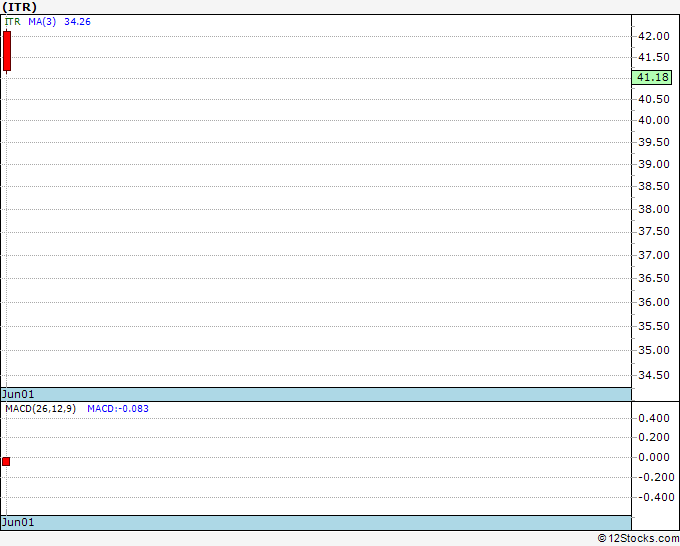Screen dimensions: 680x546
Task: Click the 34.26 moving average value
Action: (77, 22)
